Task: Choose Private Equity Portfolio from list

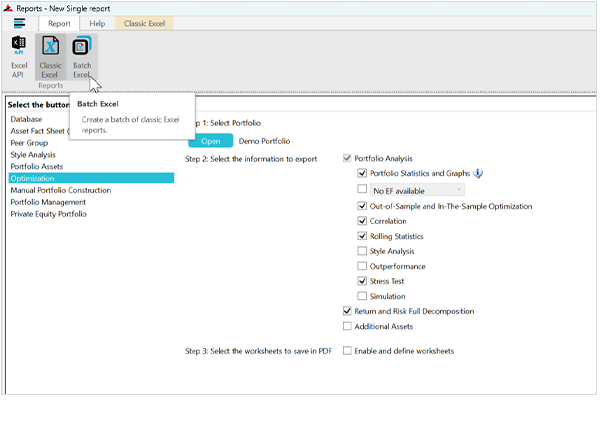Action: [48, 214]
